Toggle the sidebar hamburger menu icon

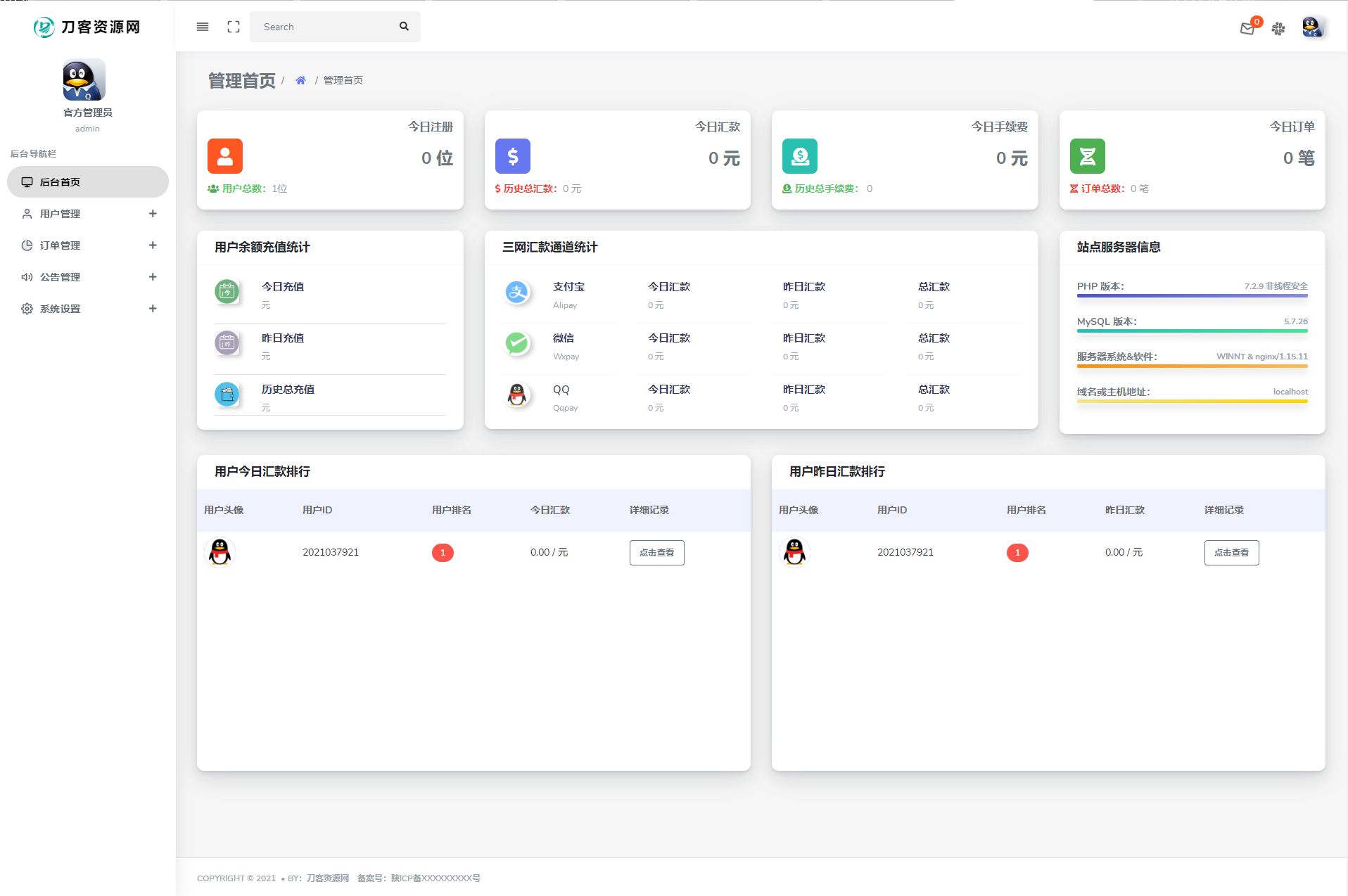203,27
